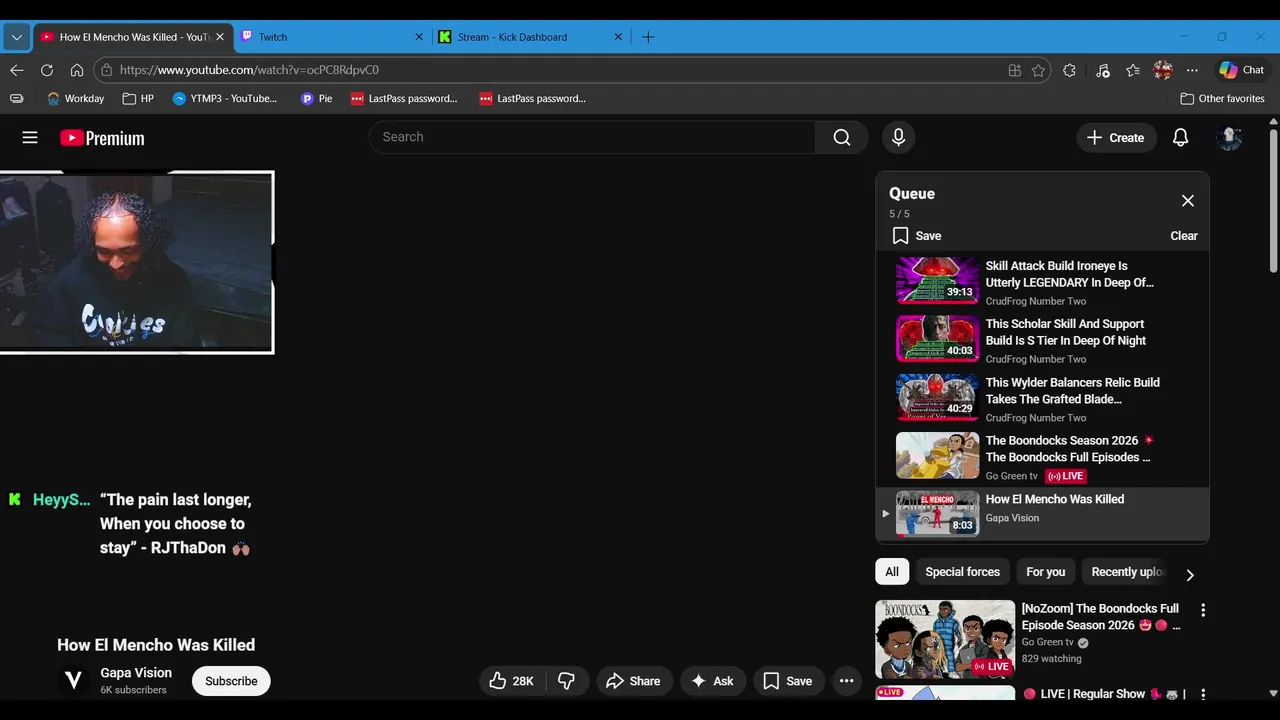Viewport: 1280px width, 720px height.
Task: Dislike the video
Action: coord(566,681)
